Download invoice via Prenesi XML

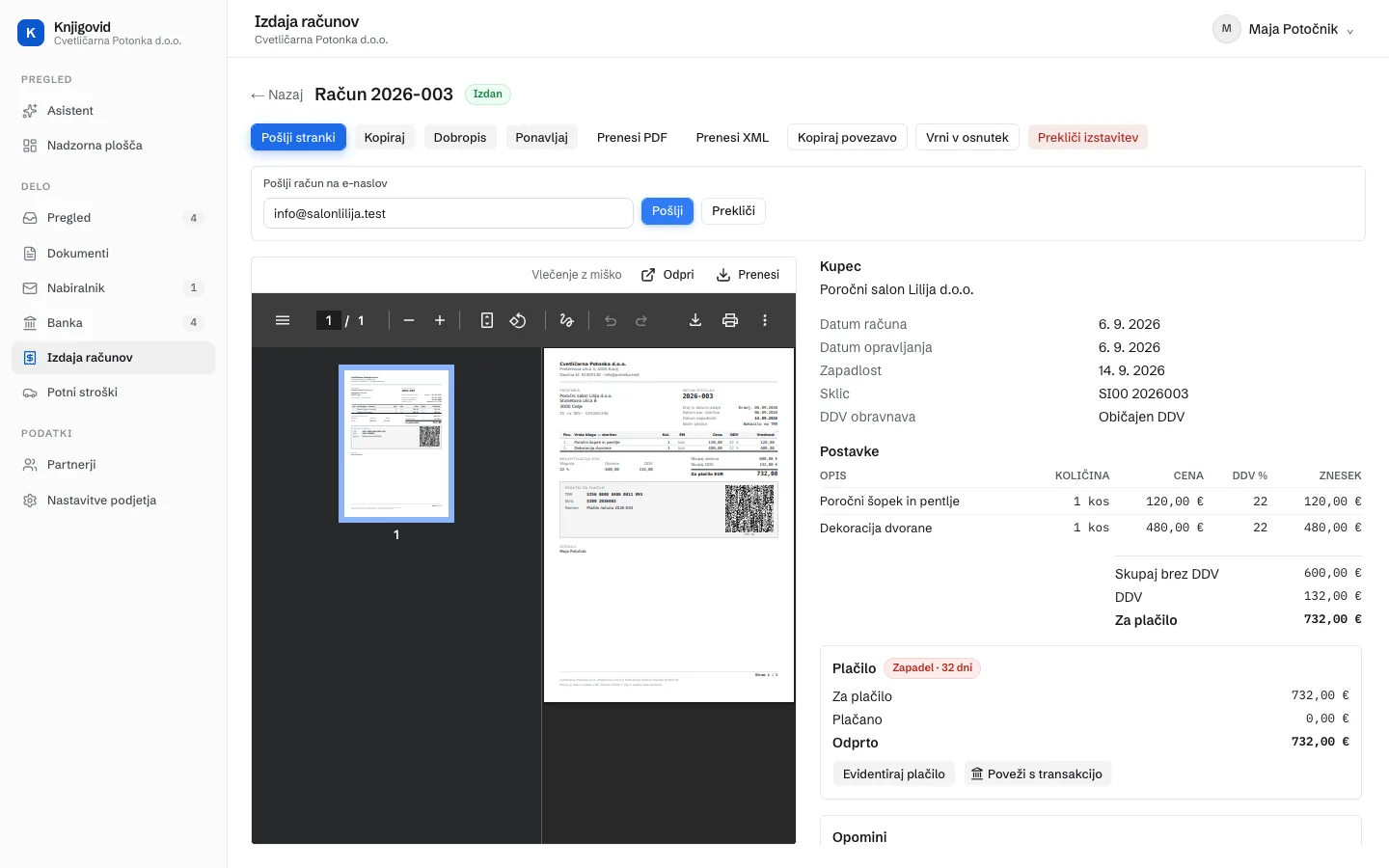(x=732, y=138)
